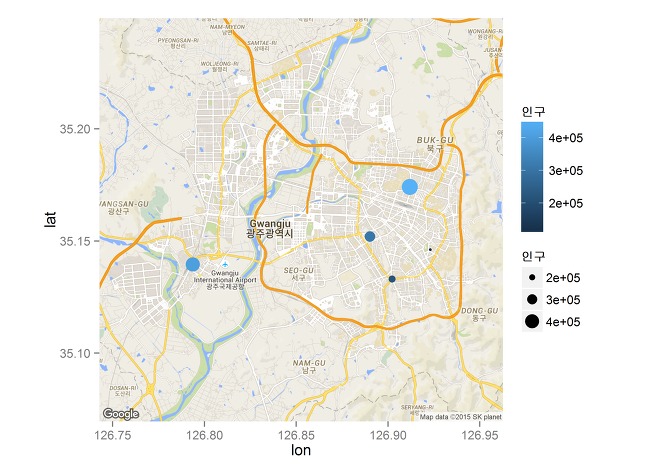This screenshot has height=469, width=650.
Task: Click the 4e+05 large dot legend key
Action: (532, 321)
